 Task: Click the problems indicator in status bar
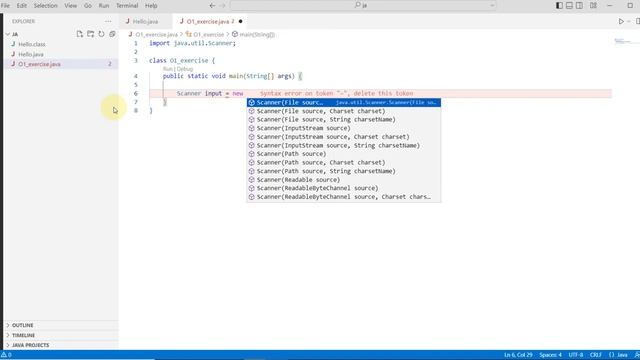(x=7, y=355)
